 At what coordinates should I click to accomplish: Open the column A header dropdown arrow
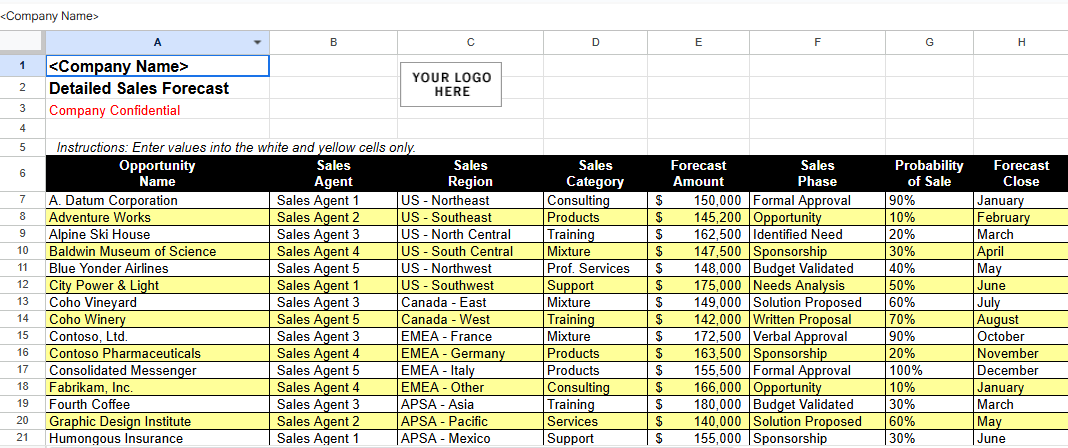tap(257, 42)
